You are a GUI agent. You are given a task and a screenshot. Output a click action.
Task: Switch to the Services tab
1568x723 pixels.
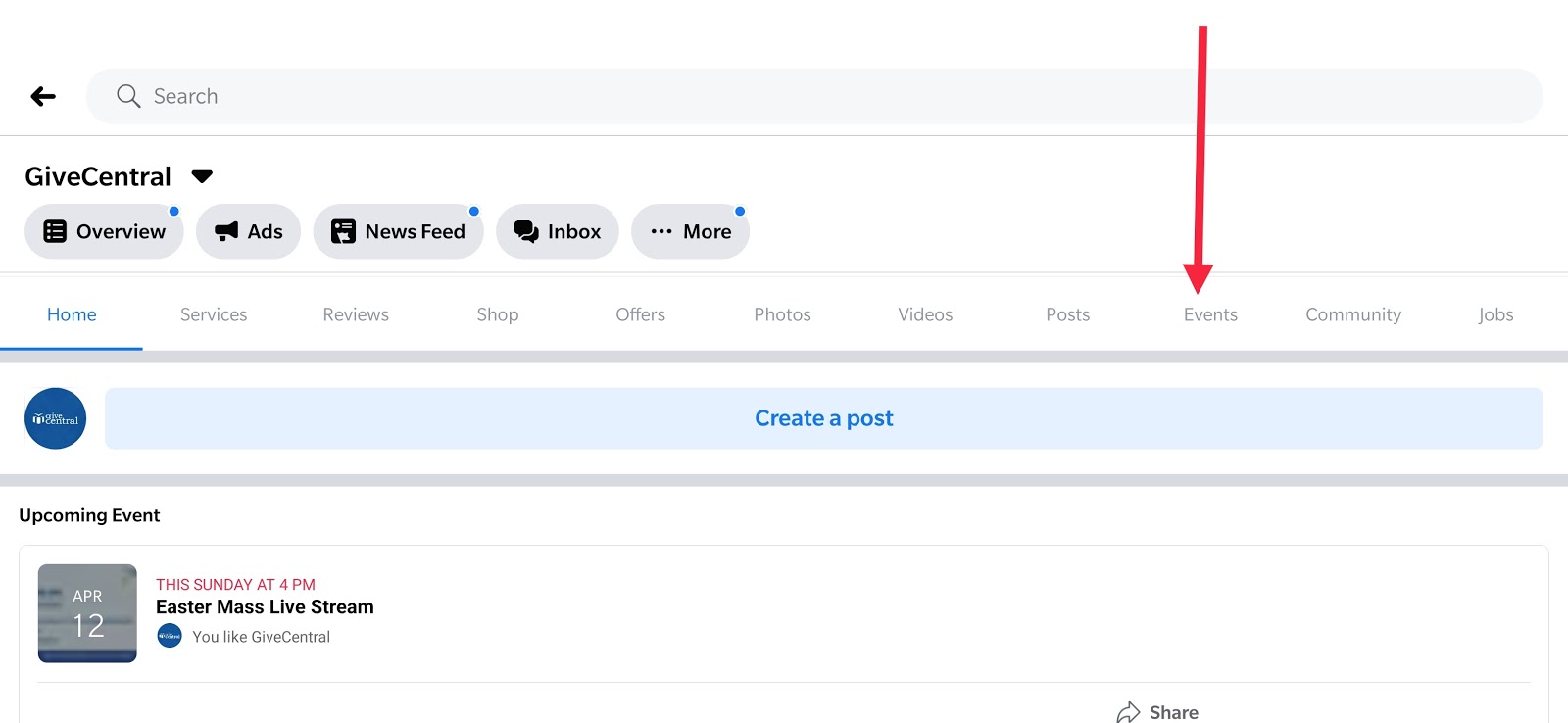point(214,314)
